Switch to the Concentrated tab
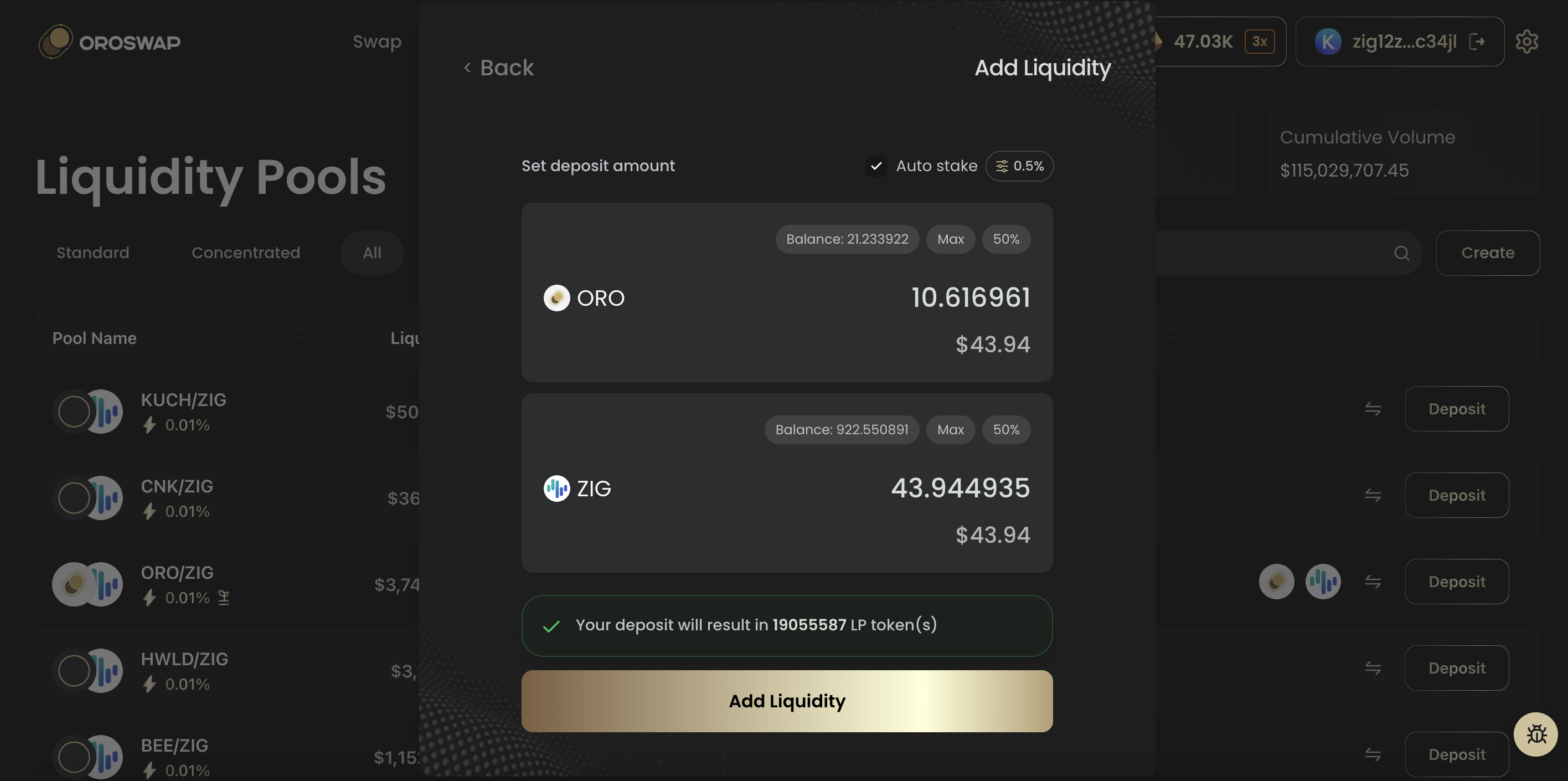The image size is (1568, 781). coord(246,253)
